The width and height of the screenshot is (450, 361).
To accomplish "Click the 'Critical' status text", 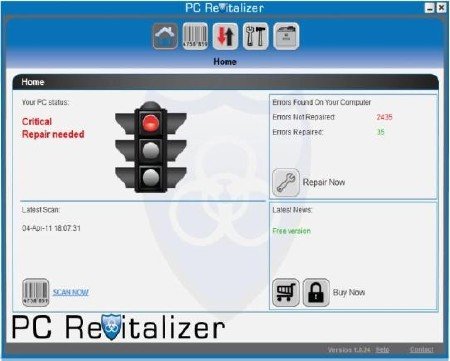I will [x=37, y=121].
